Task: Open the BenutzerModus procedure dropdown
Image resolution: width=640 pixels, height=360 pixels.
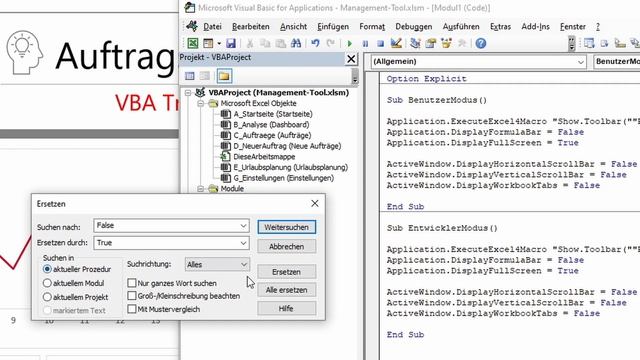Action: pyautogui.click(x=616, y=62)
